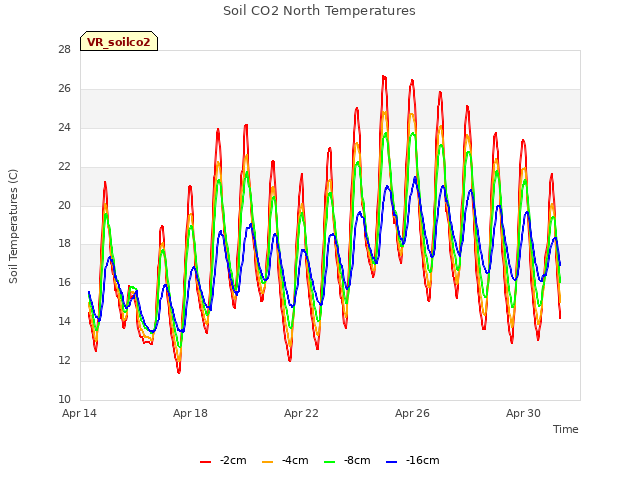
Task: Click the 24 y-axis tick label
Action: click(64, 128)
